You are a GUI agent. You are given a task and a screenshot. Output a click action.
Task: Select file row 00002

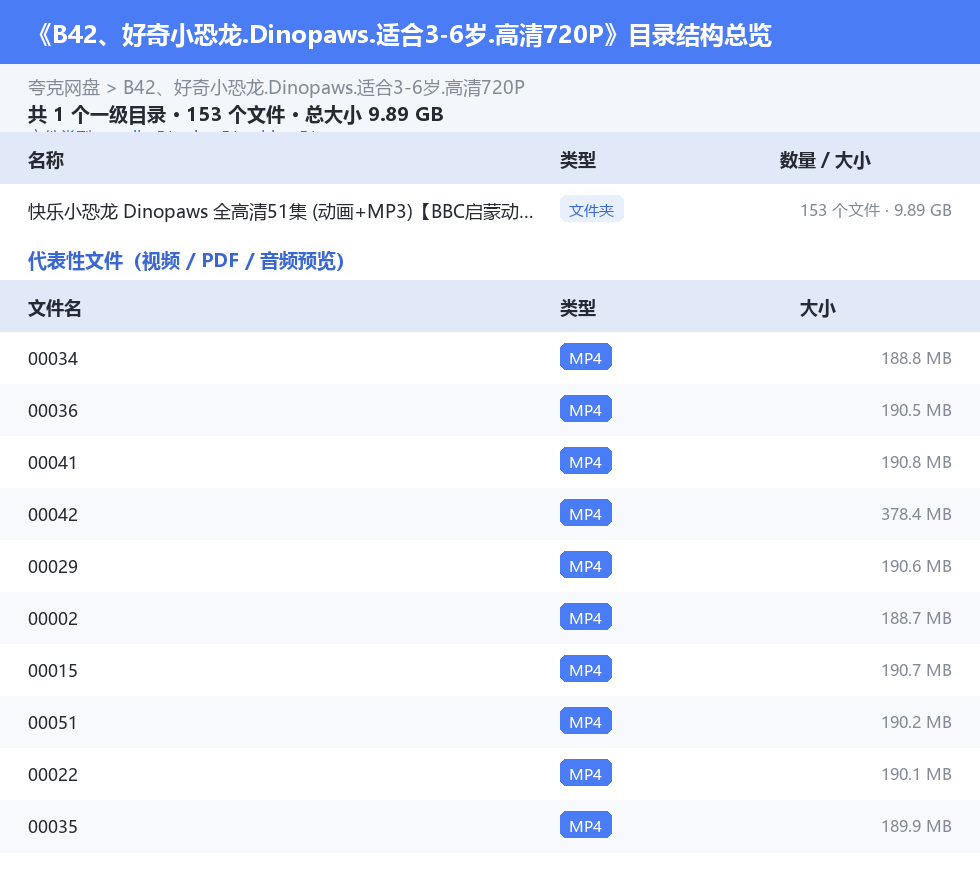pos(490,618)
